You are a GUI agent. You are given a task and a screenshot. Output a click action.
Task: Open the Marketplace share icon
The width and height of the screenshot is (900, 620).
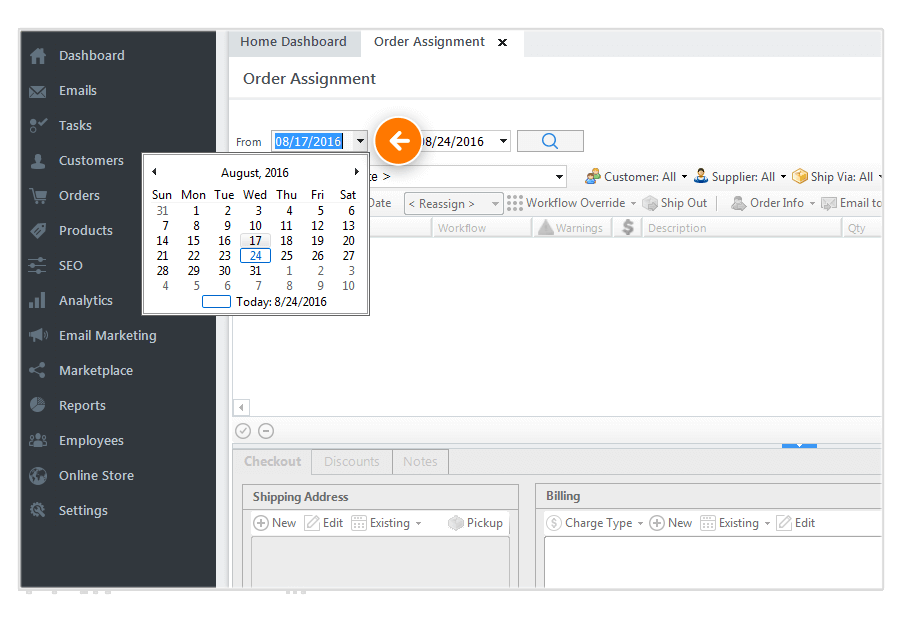point(38,370)
